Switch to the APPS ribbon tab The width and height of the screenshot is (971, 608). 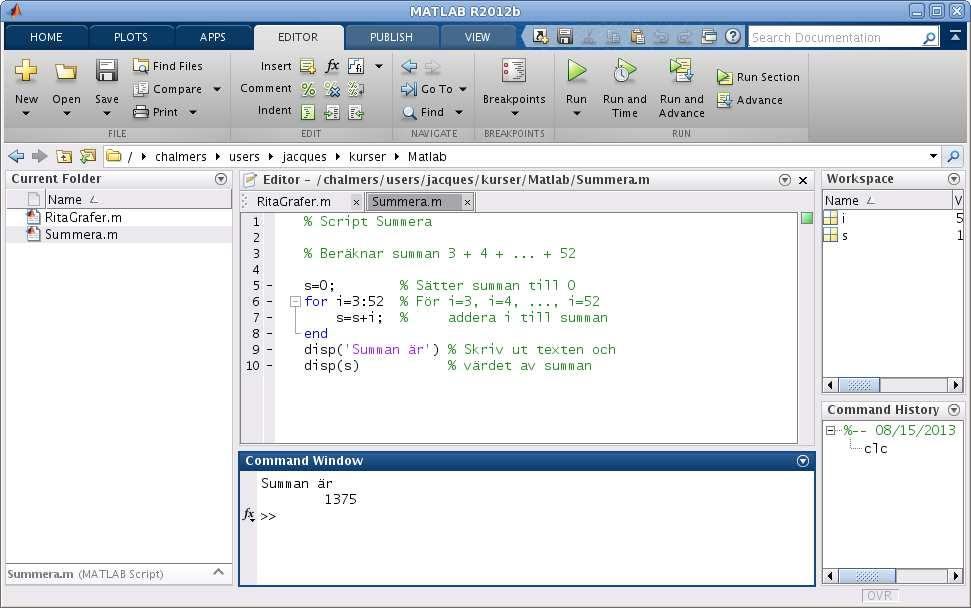click(212, 37)
